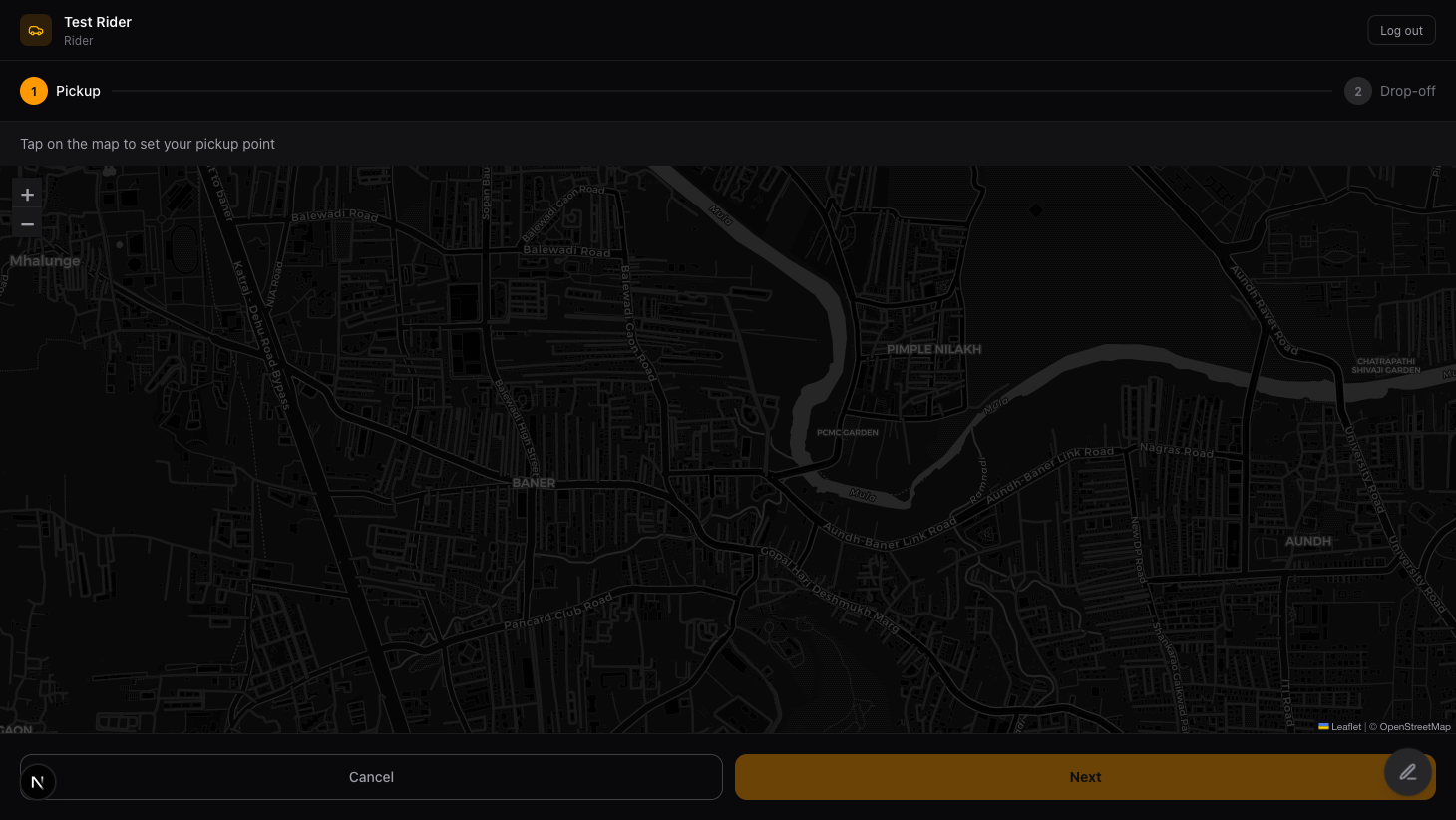Tap Chatrapathi Shivaji Garden on map
The image size is (1456, 820).
click(x=1385, y=366)
